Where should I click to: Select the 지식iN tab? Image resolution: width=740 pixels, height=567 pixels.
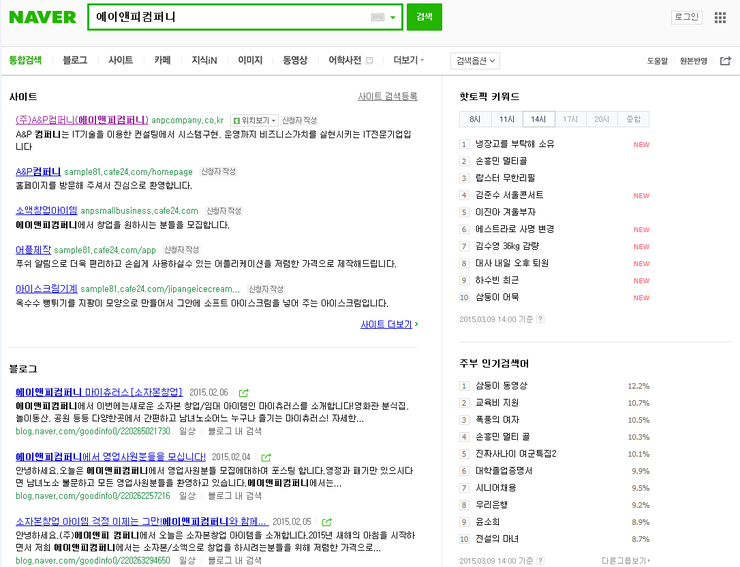(x=204, y=60)
